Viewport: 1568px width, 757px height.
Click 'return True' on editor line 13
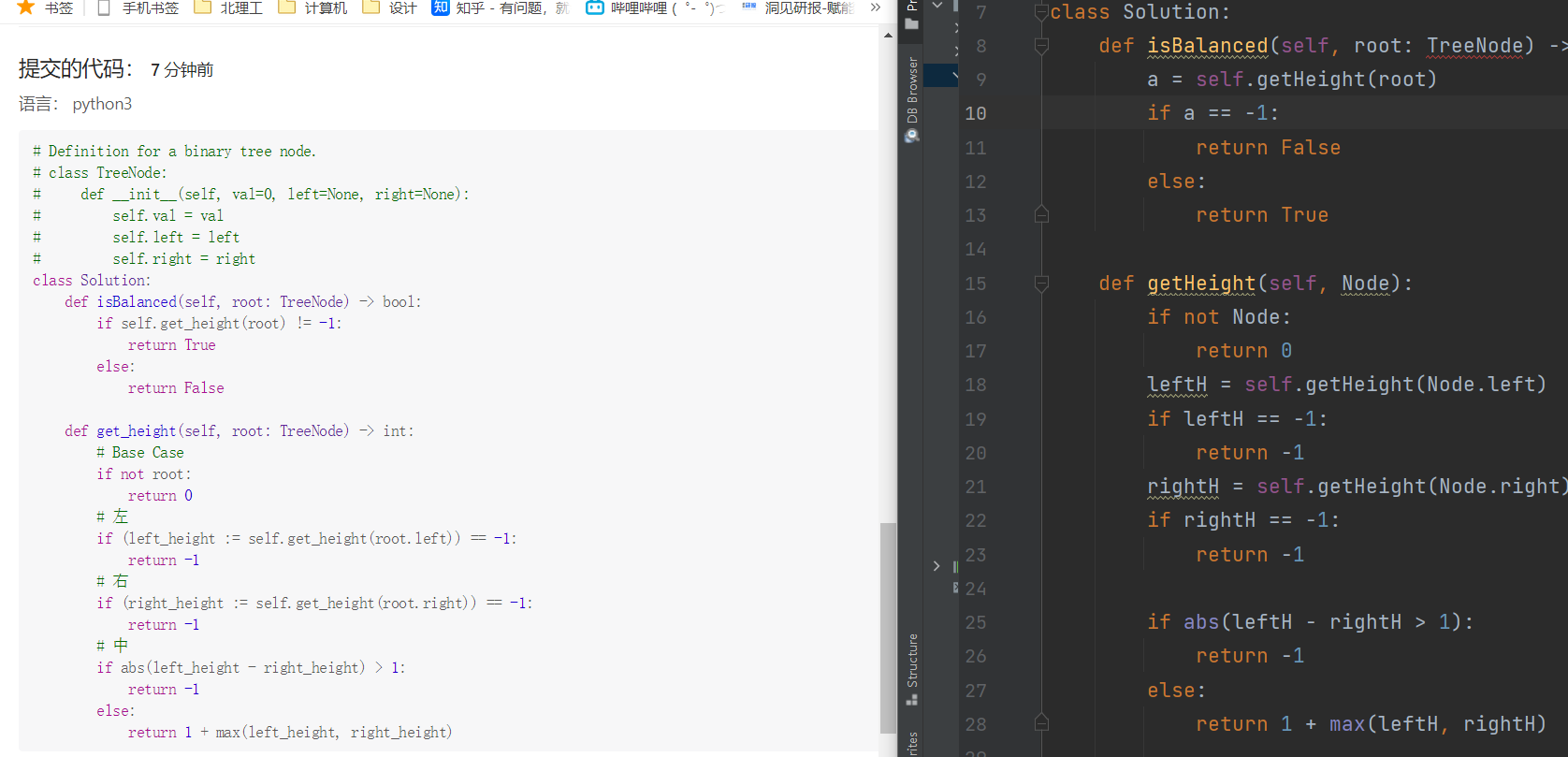1262,215
